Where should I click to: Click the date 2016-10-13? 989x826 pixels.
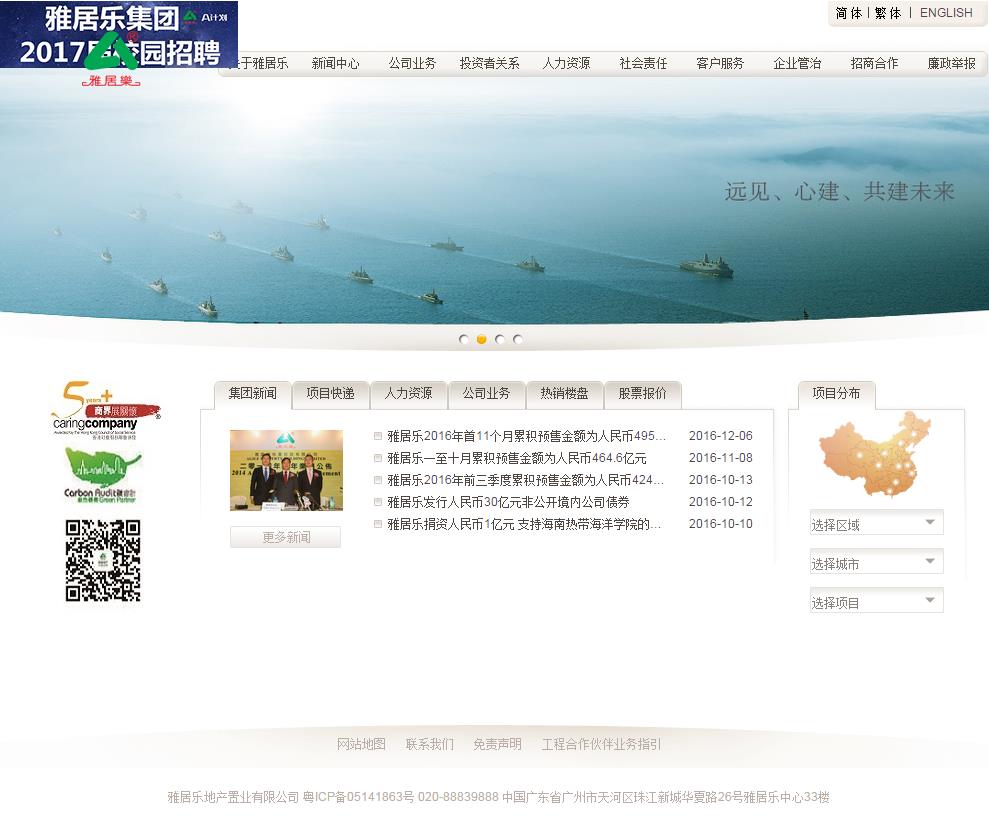click(720, 480)
